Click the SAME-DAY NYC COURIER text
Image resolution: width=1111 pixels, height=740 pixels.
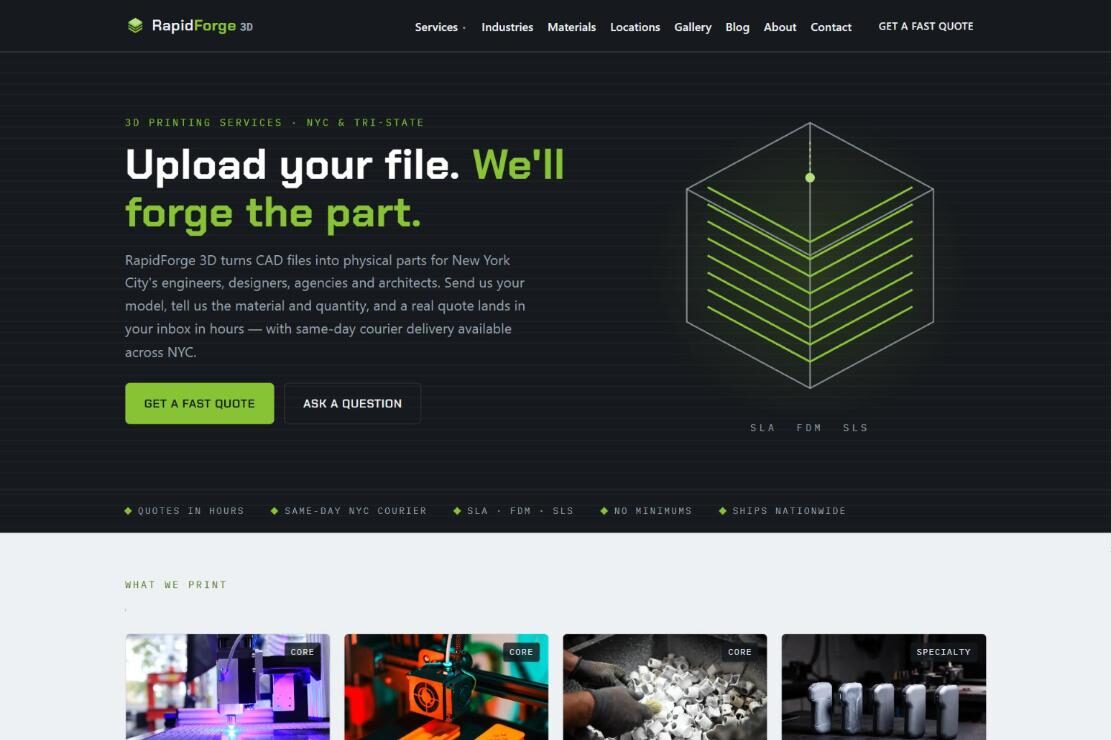click(356, 510)
